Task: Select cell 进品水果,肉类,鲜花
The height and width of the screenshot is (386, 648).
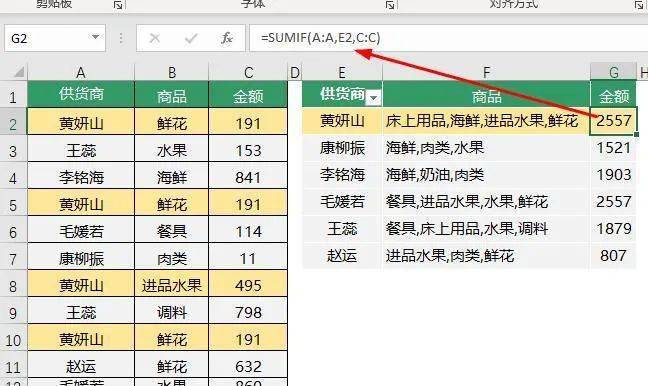Action: (x=486, y=256)
